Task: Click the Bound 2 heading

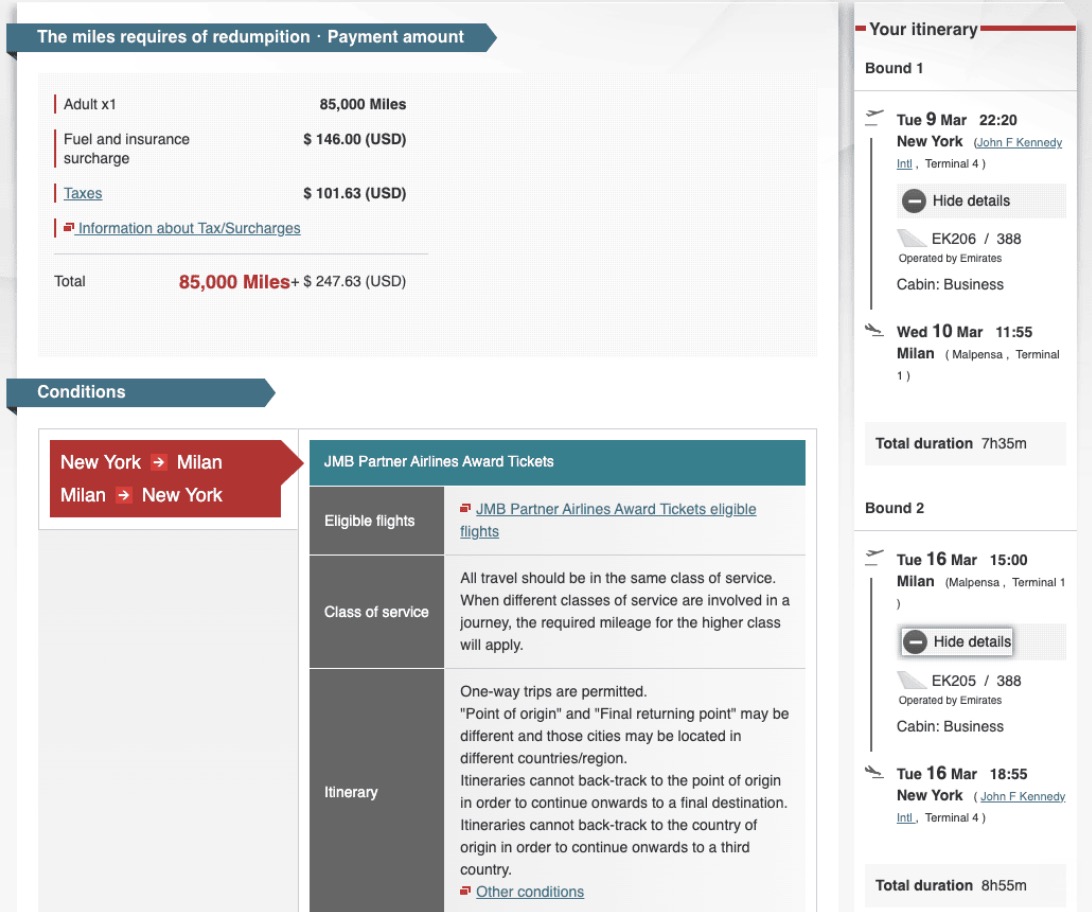Action: point(894,508)
